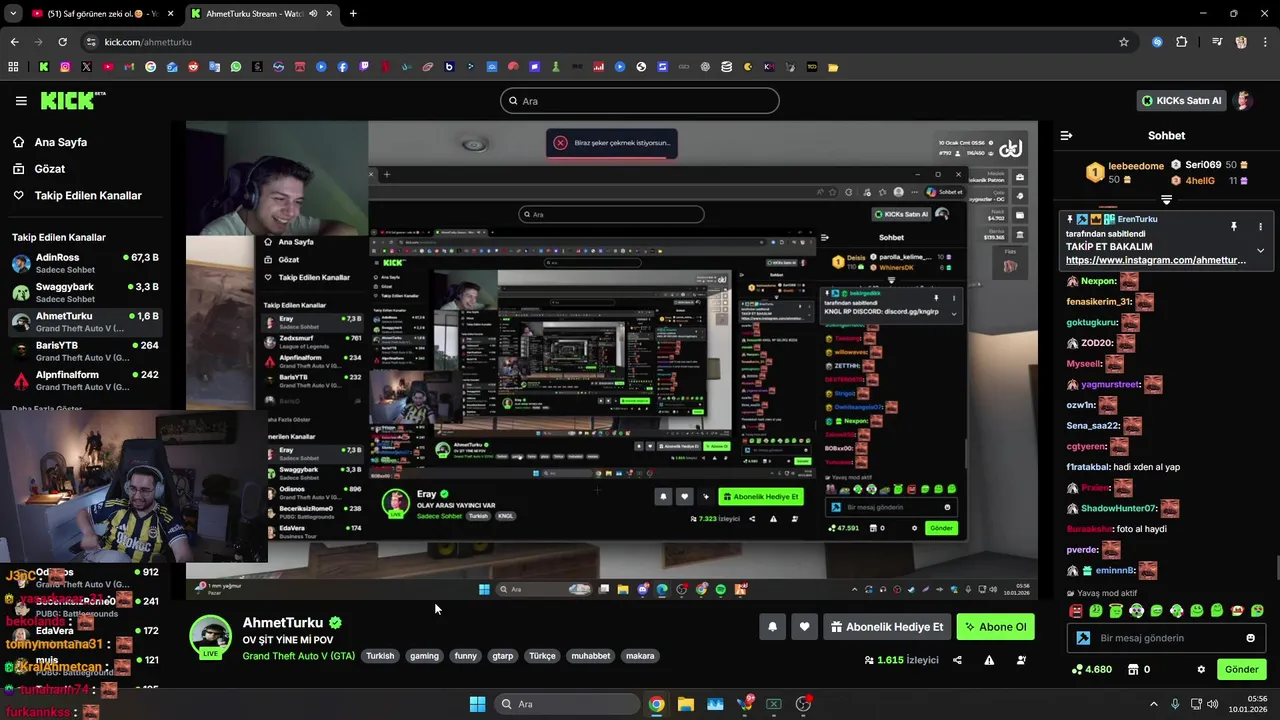Open File Explorer from the taskbar
This screenshot has width=1280, height=720.
[686, 704]
